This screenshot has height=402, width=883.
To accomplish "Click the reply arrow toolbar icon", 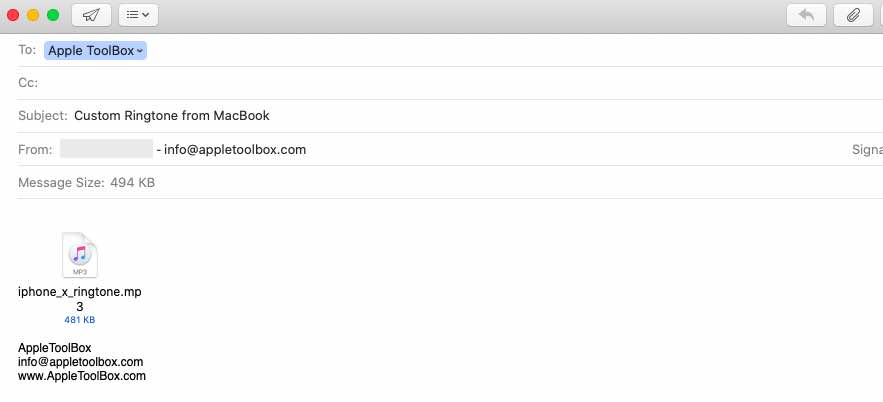I will [x=807, y=15].
